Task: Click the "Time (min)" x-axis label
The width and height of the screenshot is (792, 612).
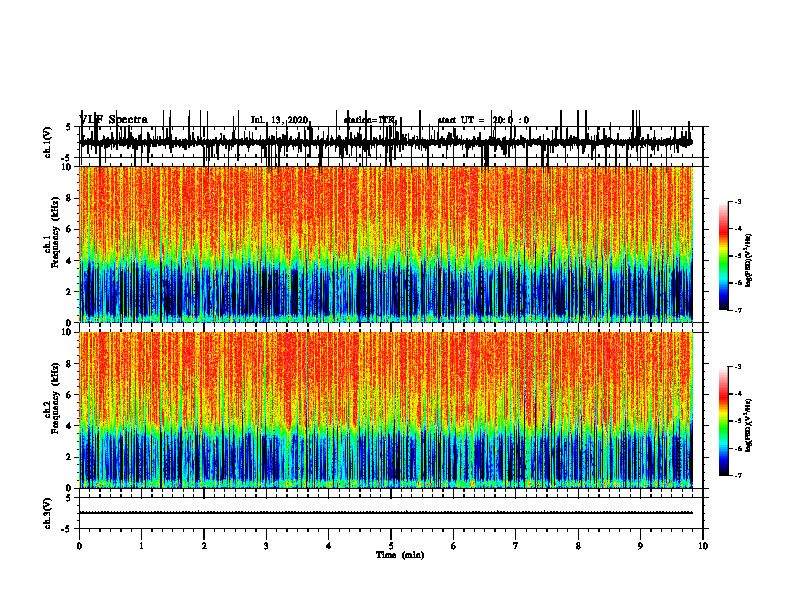Action: click(400, 555)
